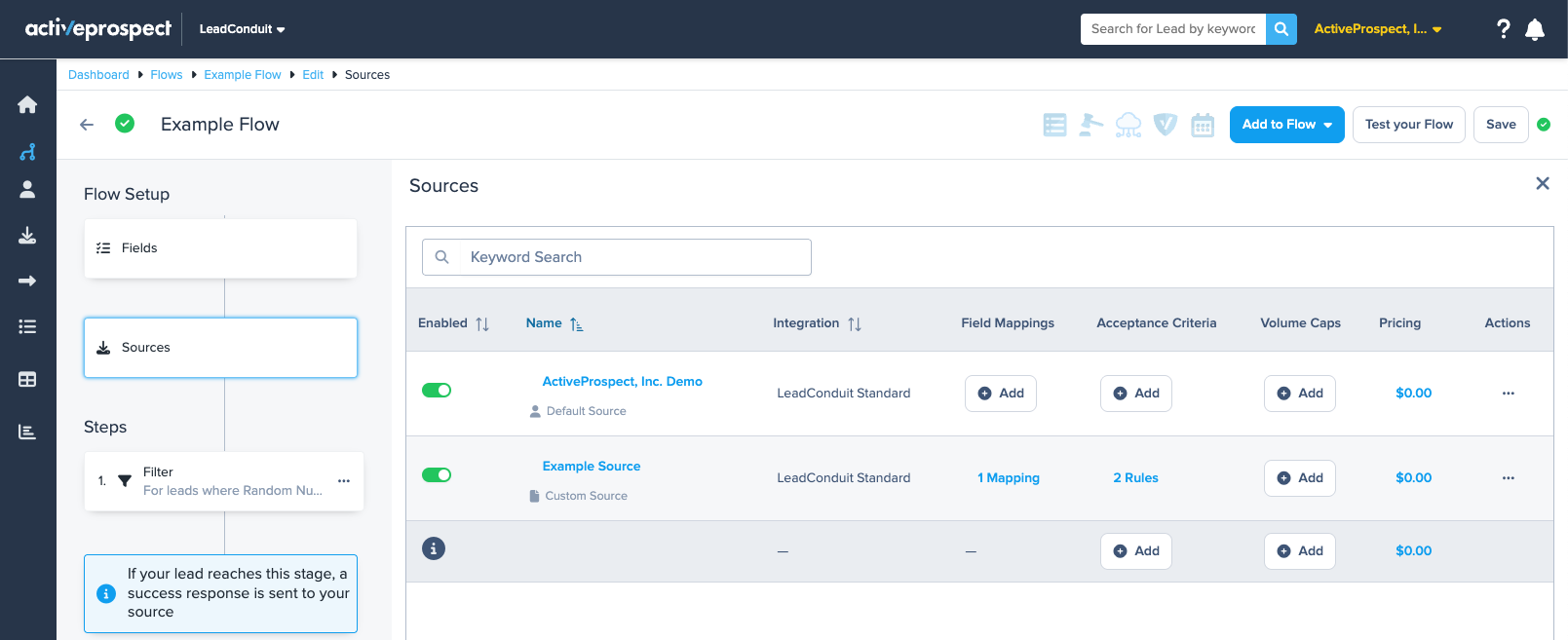Click the Test your Flow button
Screen dimensions: 1568x640
(1408, 125)
